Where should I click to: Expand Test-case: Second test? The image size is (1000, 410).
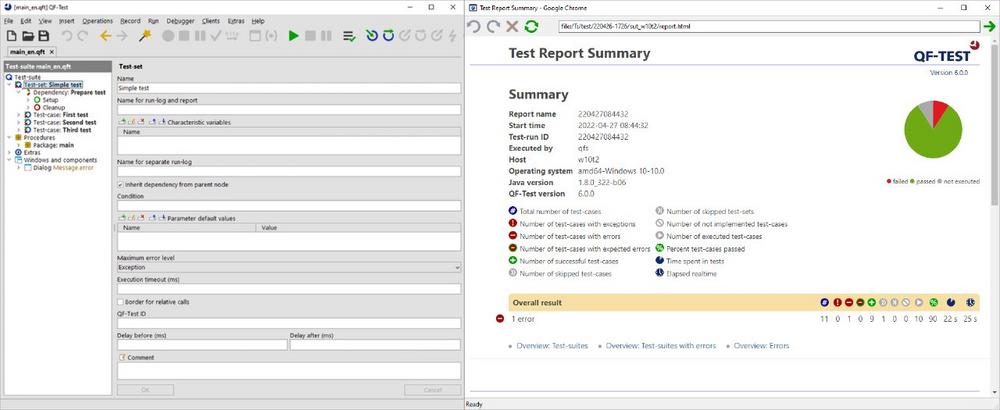coord(19,122)
